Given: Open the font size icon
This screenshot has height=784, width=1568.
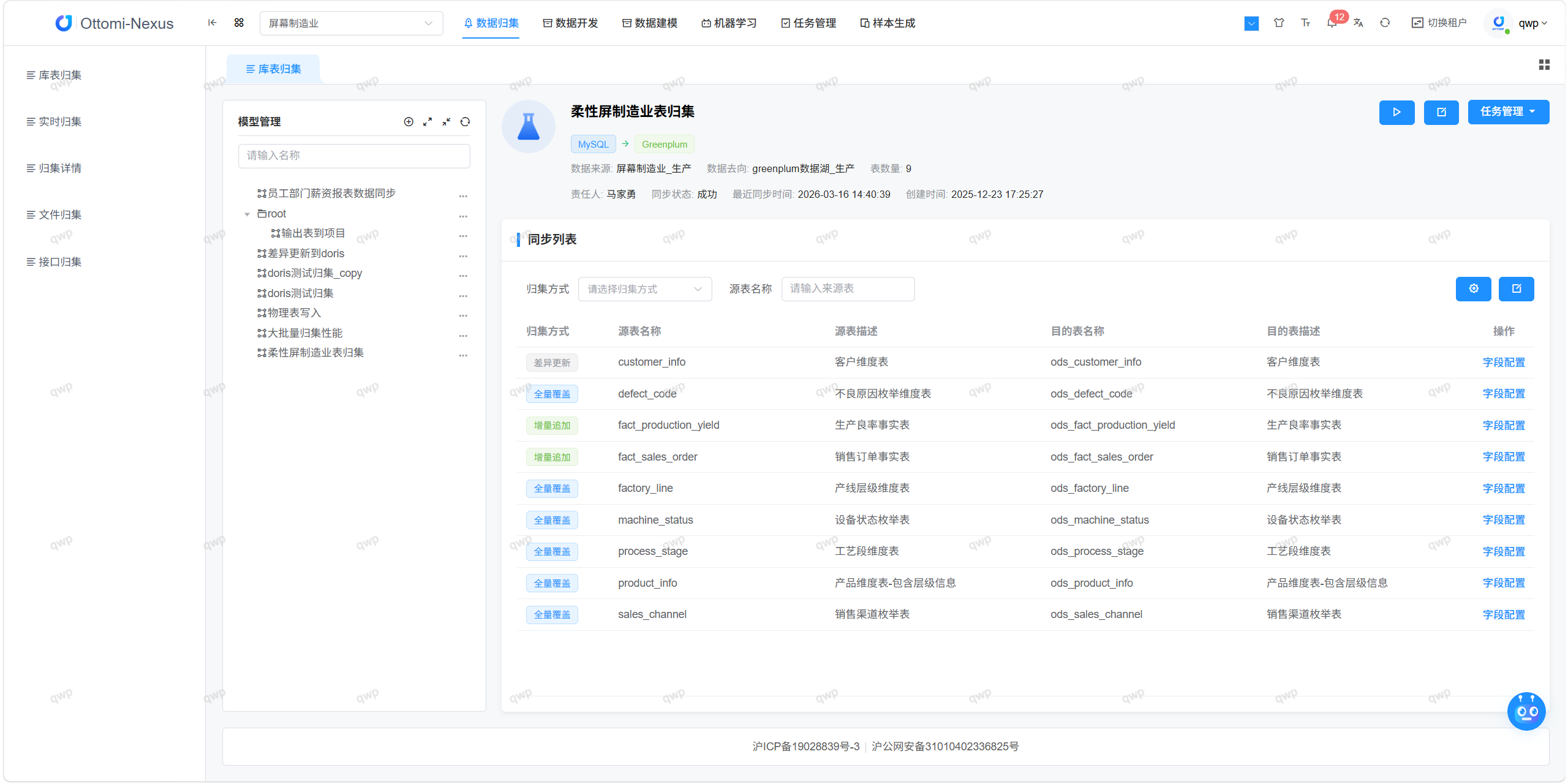Looking at the screenshot, I should [x=1305, y=23].
